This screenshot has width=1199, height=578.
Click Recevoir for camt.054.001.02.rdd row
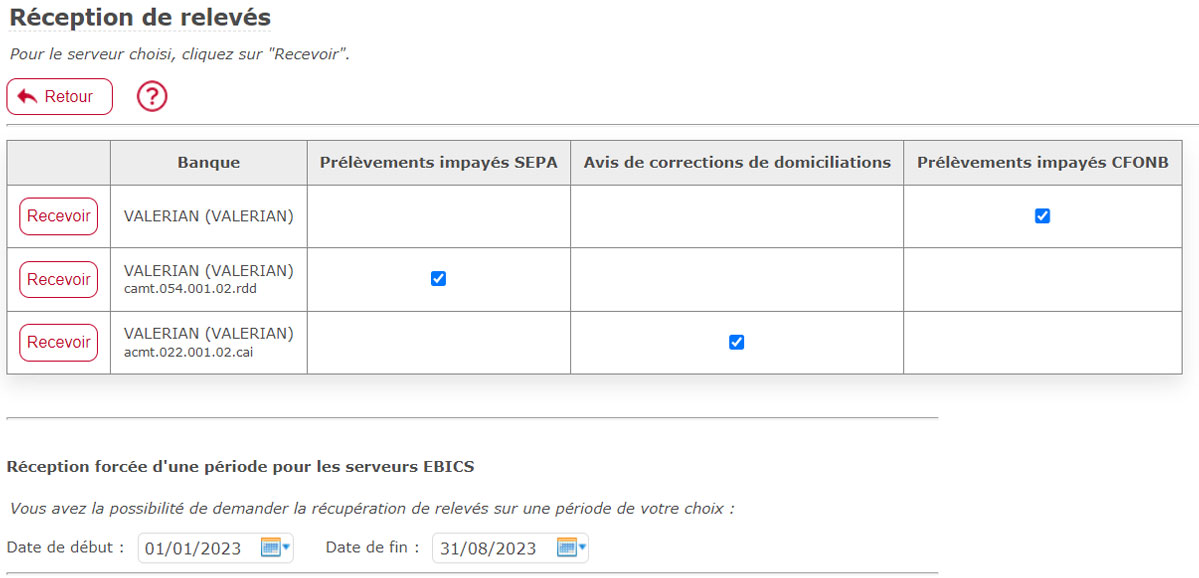[x=59, y=279]
